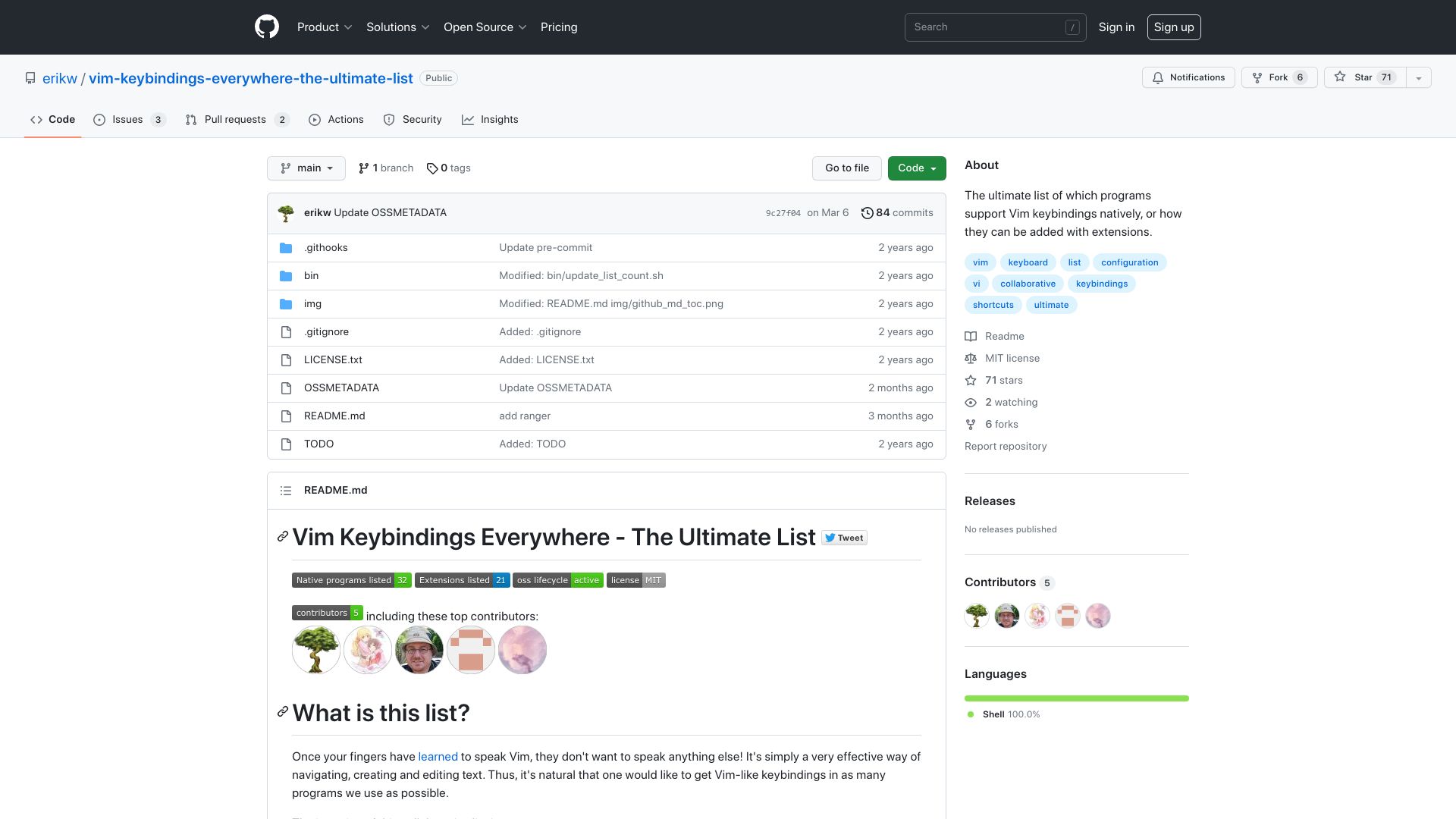
Task: Click the Sign up button
Action: point(1174,27)
